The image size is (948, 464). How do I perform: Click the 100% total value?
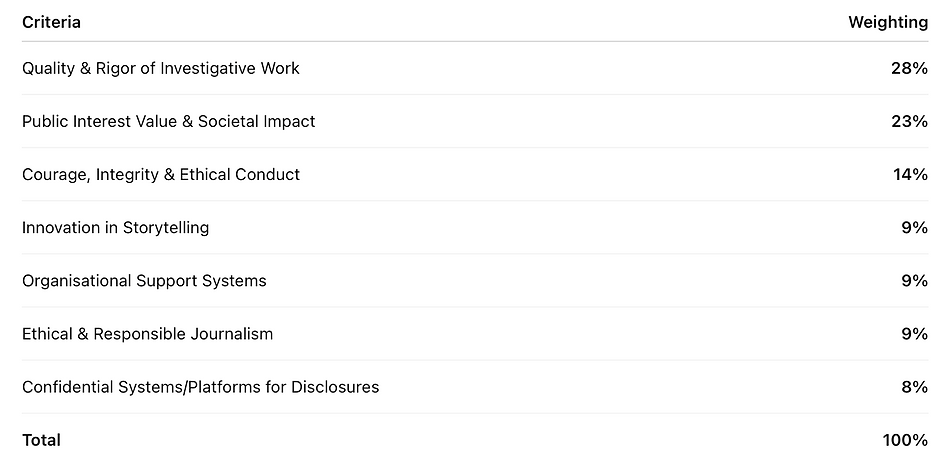906,440
